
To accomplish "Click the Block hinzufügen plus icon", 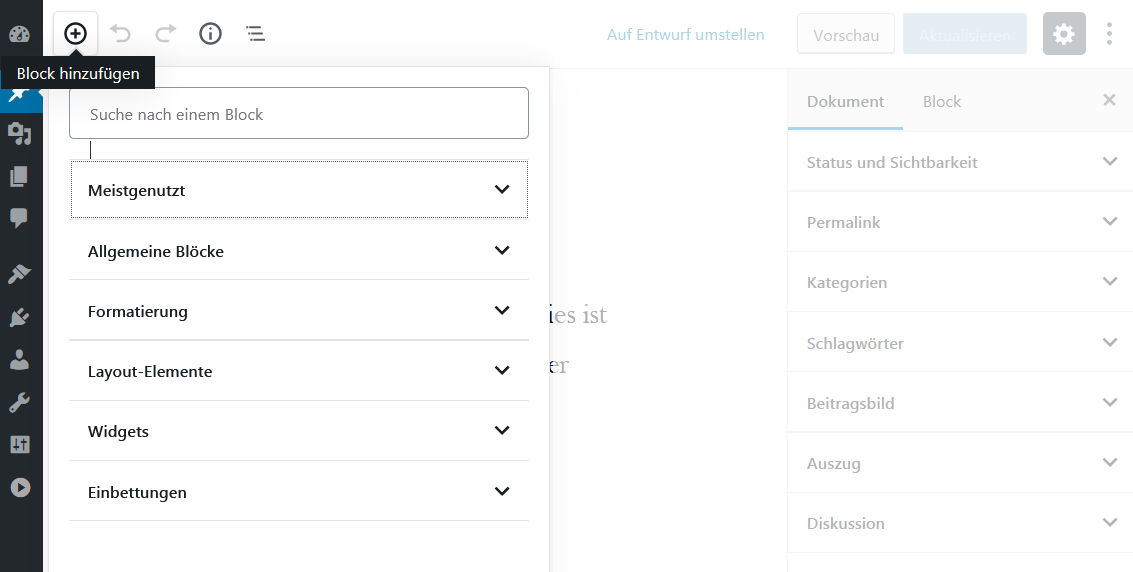I will tap(75, 33).
